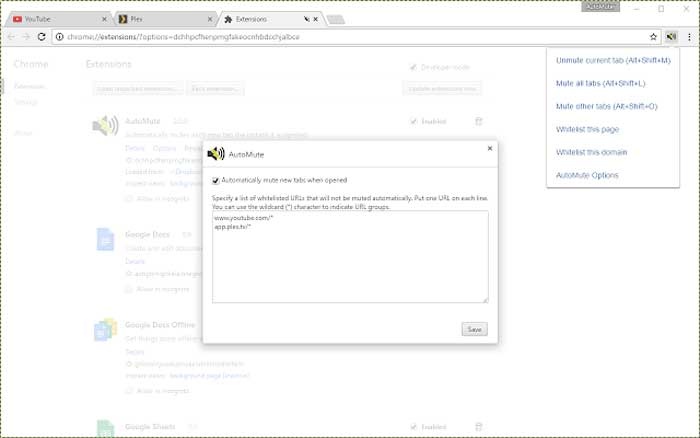Toggle AutoMute Allow in incognito checkbox
The width and height of the screenshot is (700, 438).
[x=129, y=199]
